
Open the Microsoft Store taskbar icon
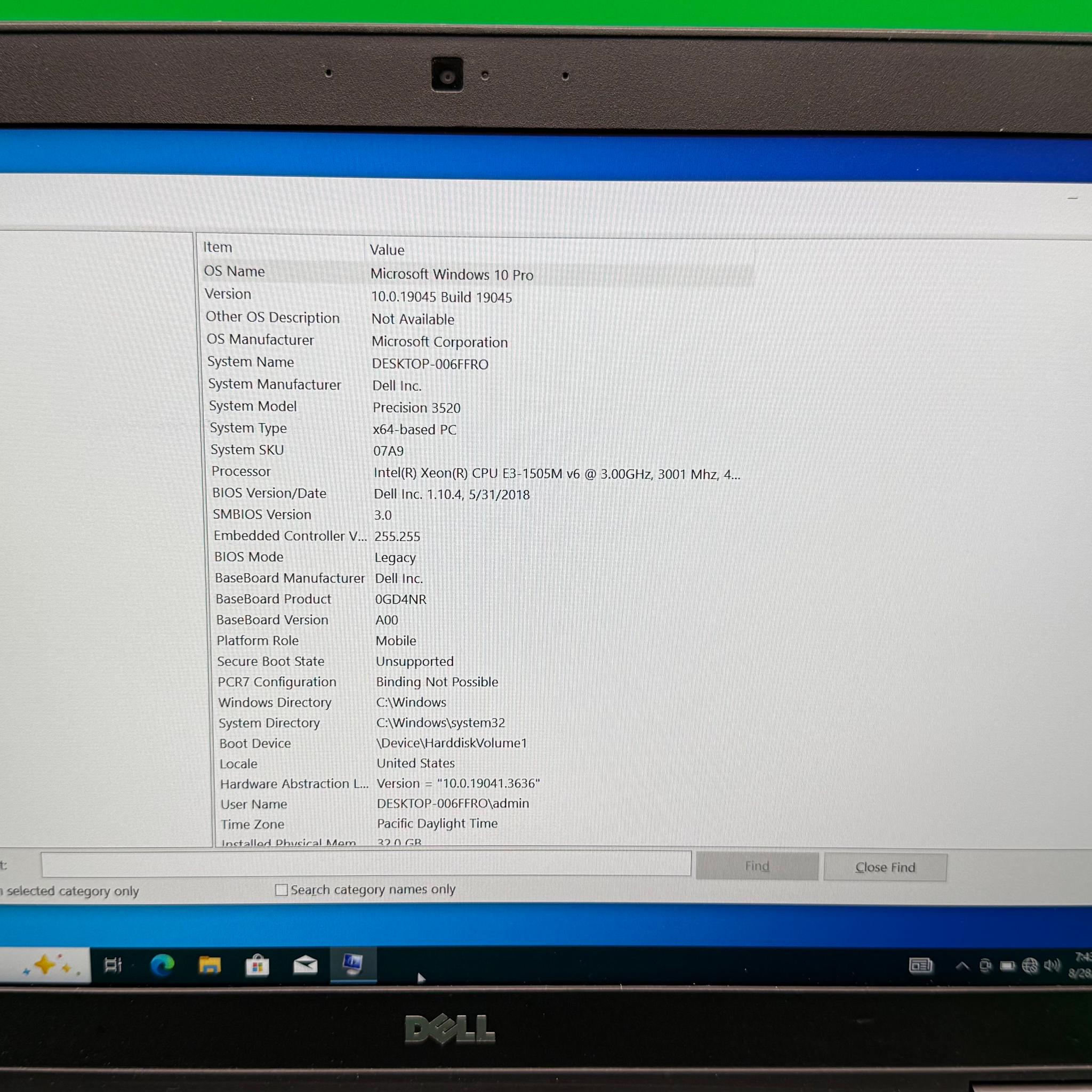tap(257, 966)
